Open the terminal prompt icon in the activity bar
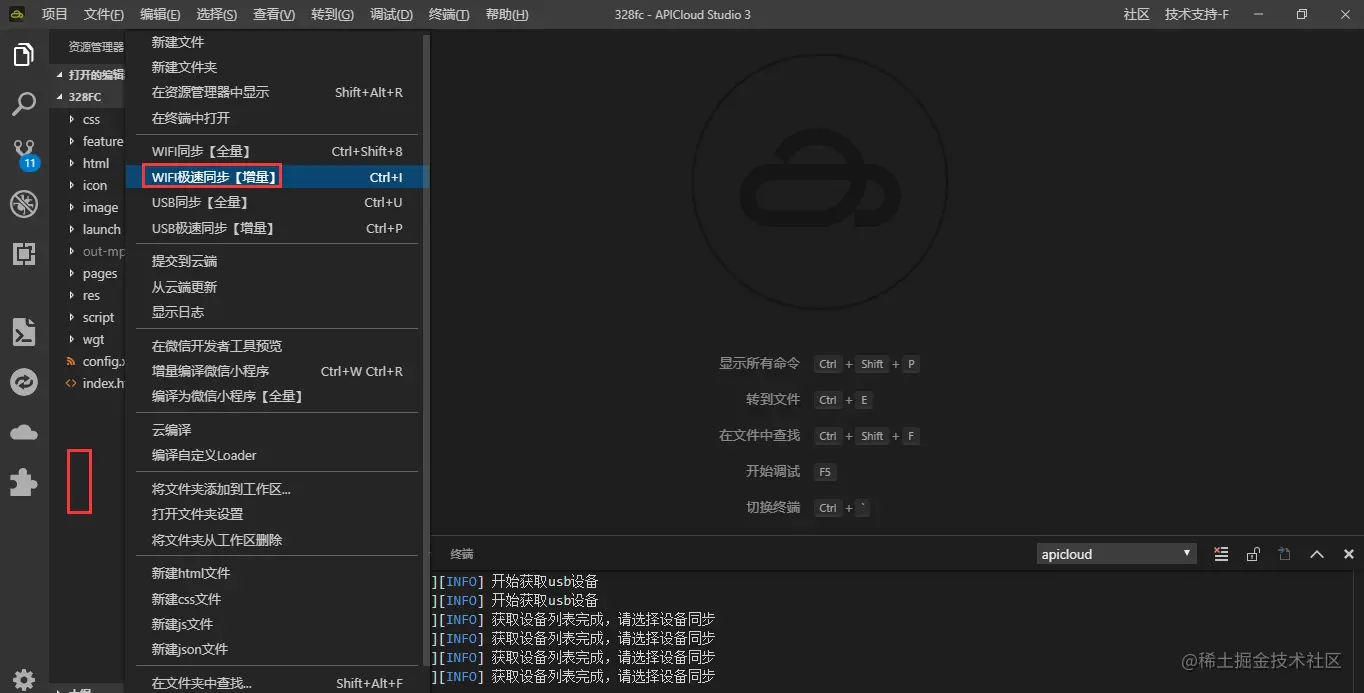This screenshot has height=693, width=1364. pyautogui.click(x=24, y=331)
